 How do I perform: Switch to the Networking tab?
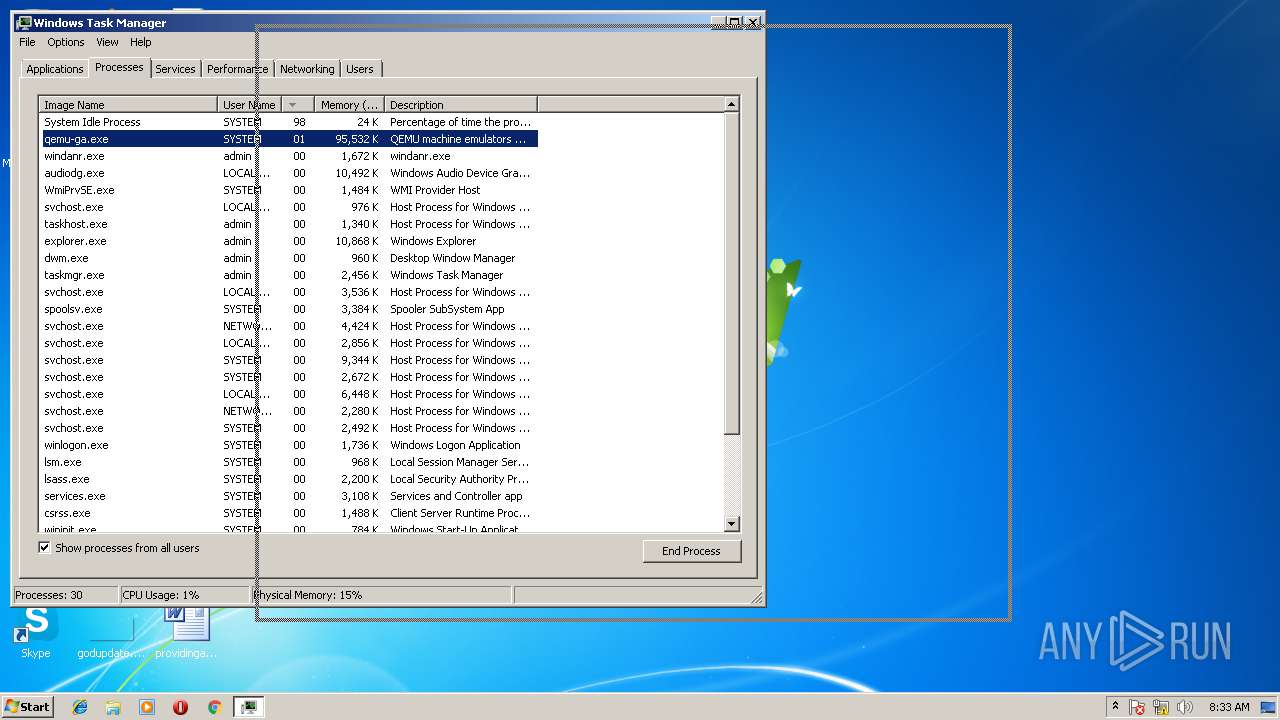307,69
